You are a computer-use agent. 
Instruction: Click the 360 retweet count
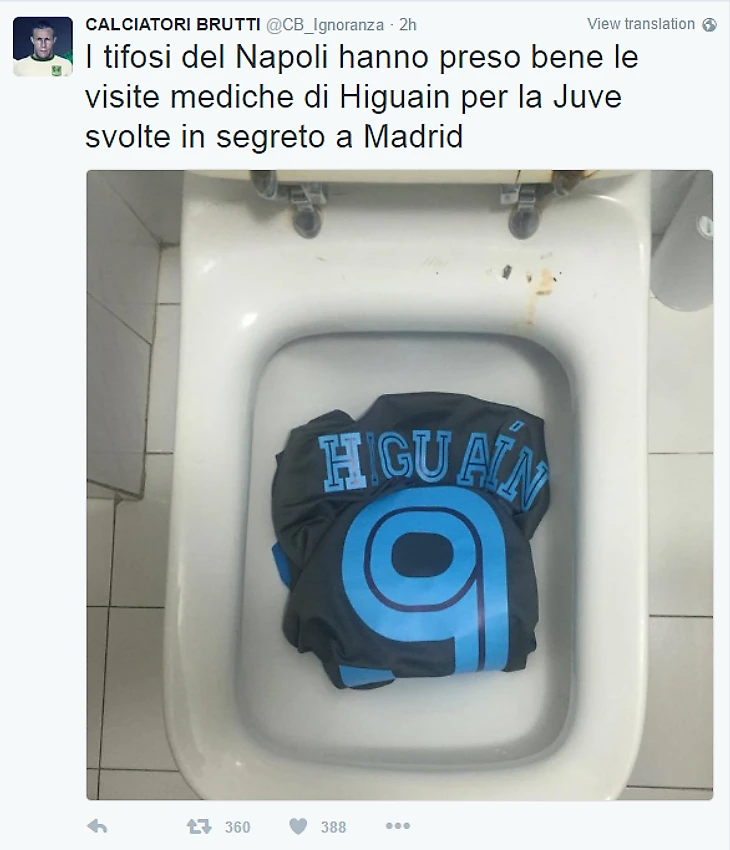click(237, 827)
